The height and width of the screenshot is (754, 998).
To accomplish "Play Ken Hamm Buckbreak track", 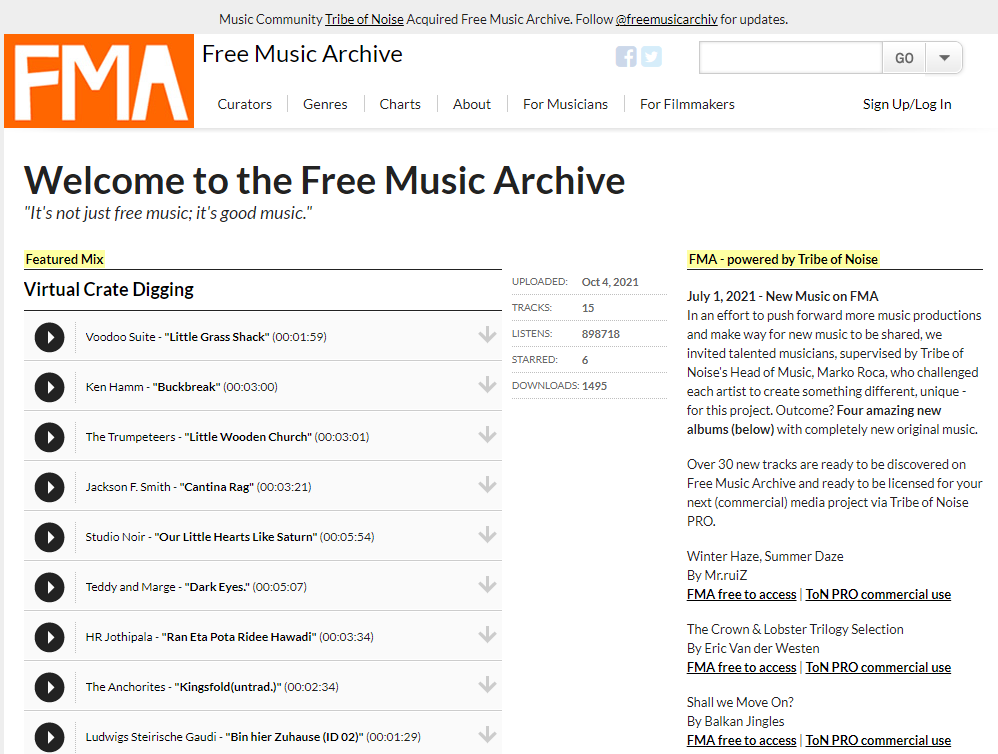I will point(50,387).
